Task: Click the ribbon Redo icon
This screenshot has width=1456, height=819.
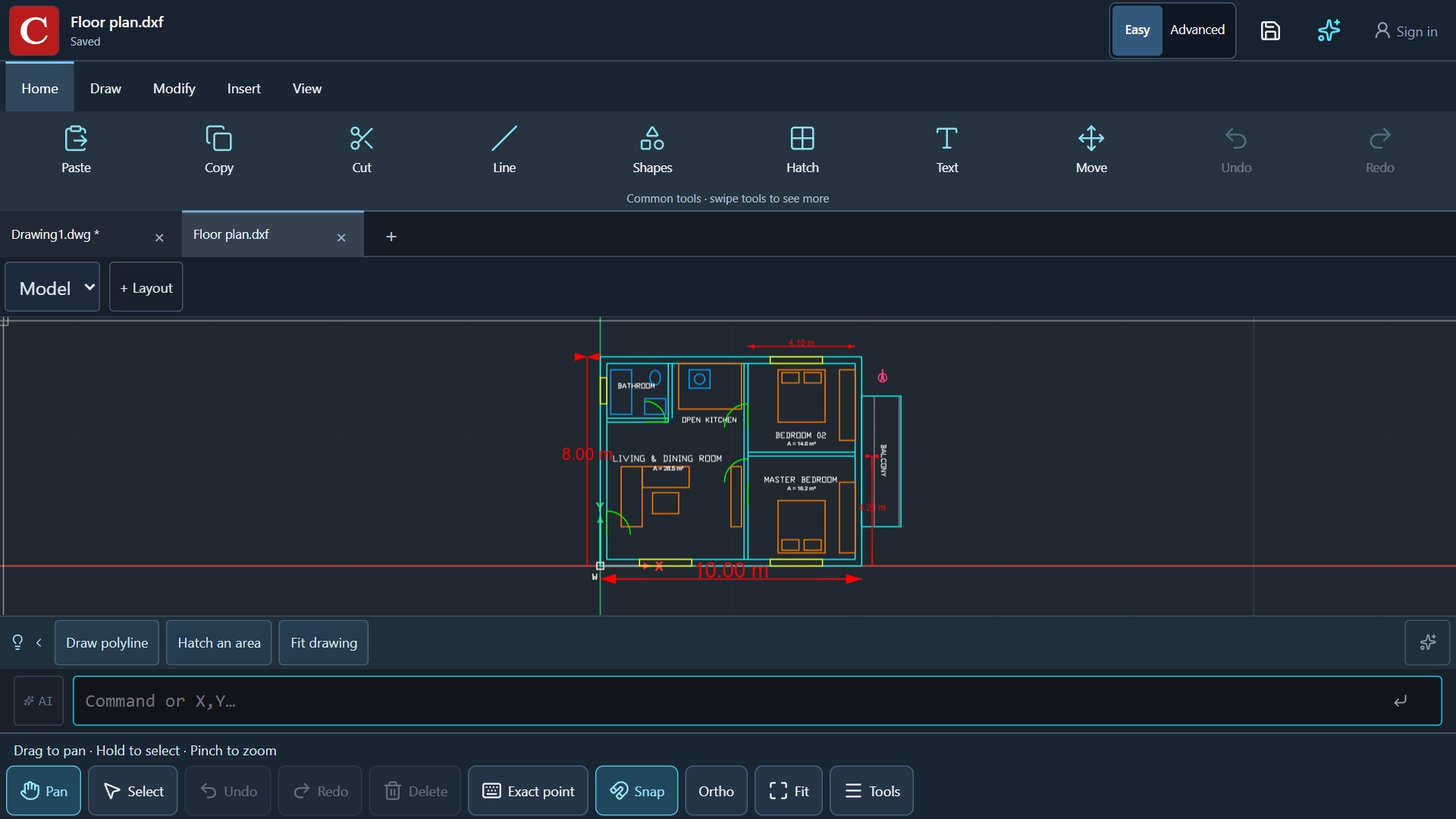Action: coord(1380,139)
